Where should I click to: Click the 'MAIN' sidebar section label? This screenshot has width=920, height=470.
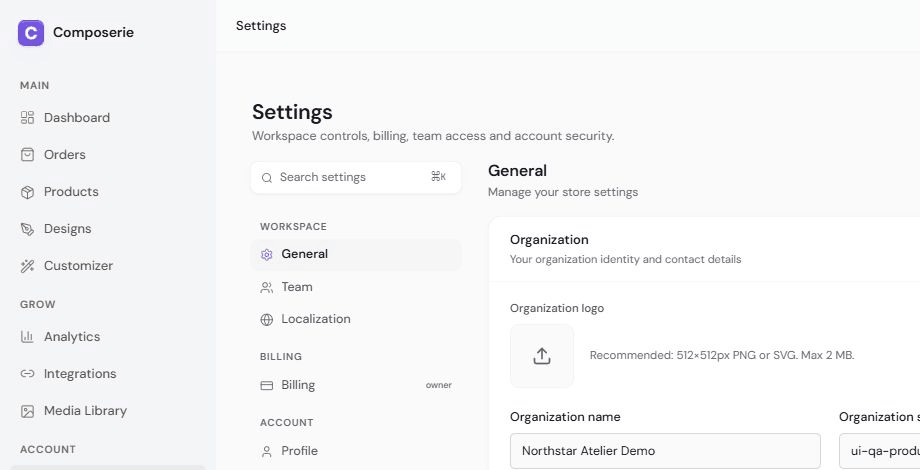[x=35, y=86]
